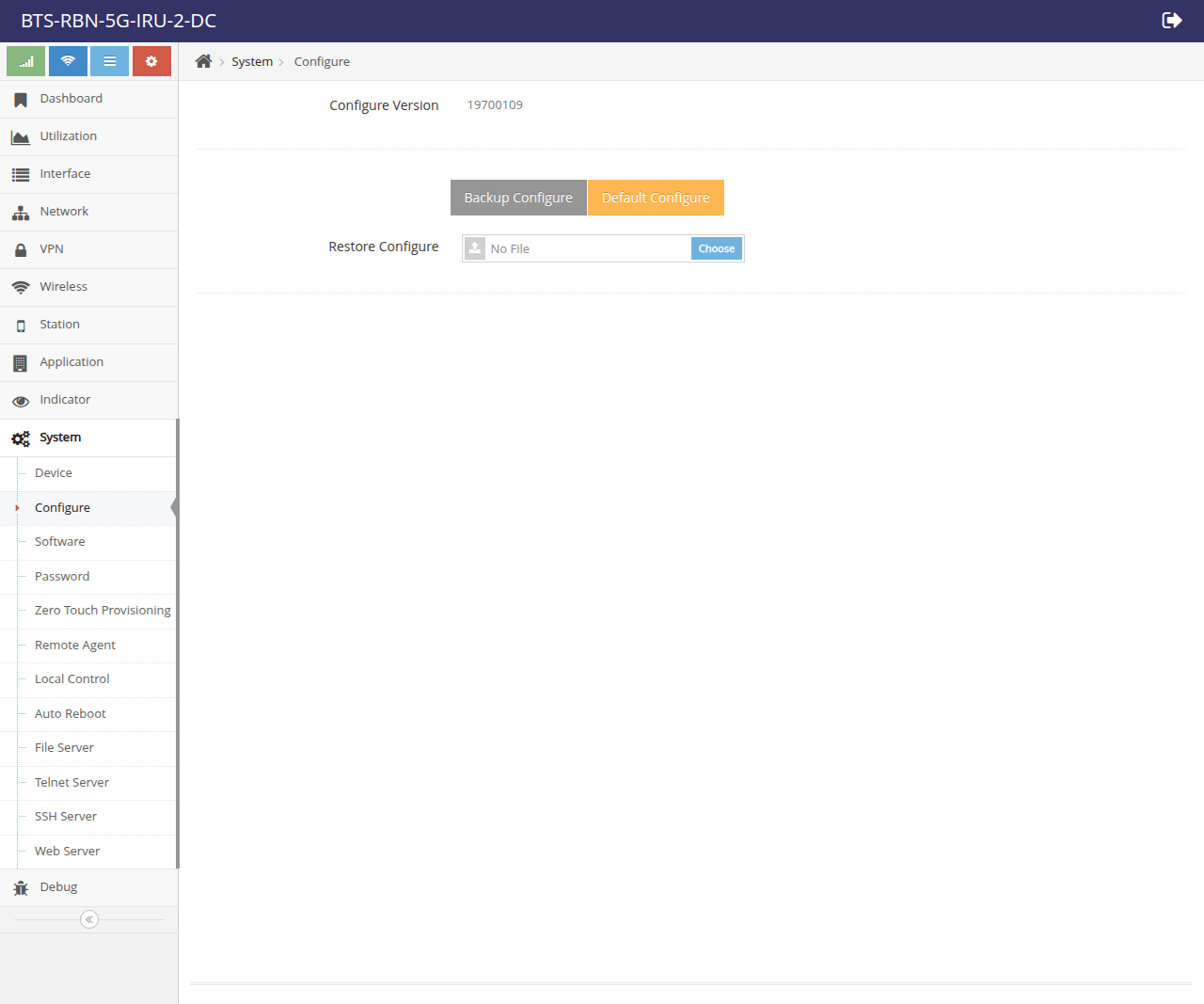This screenshot has height=1004, width=1204.
Task: Open the Auto Reboot submenu item
Action: [x=88, y=714]
